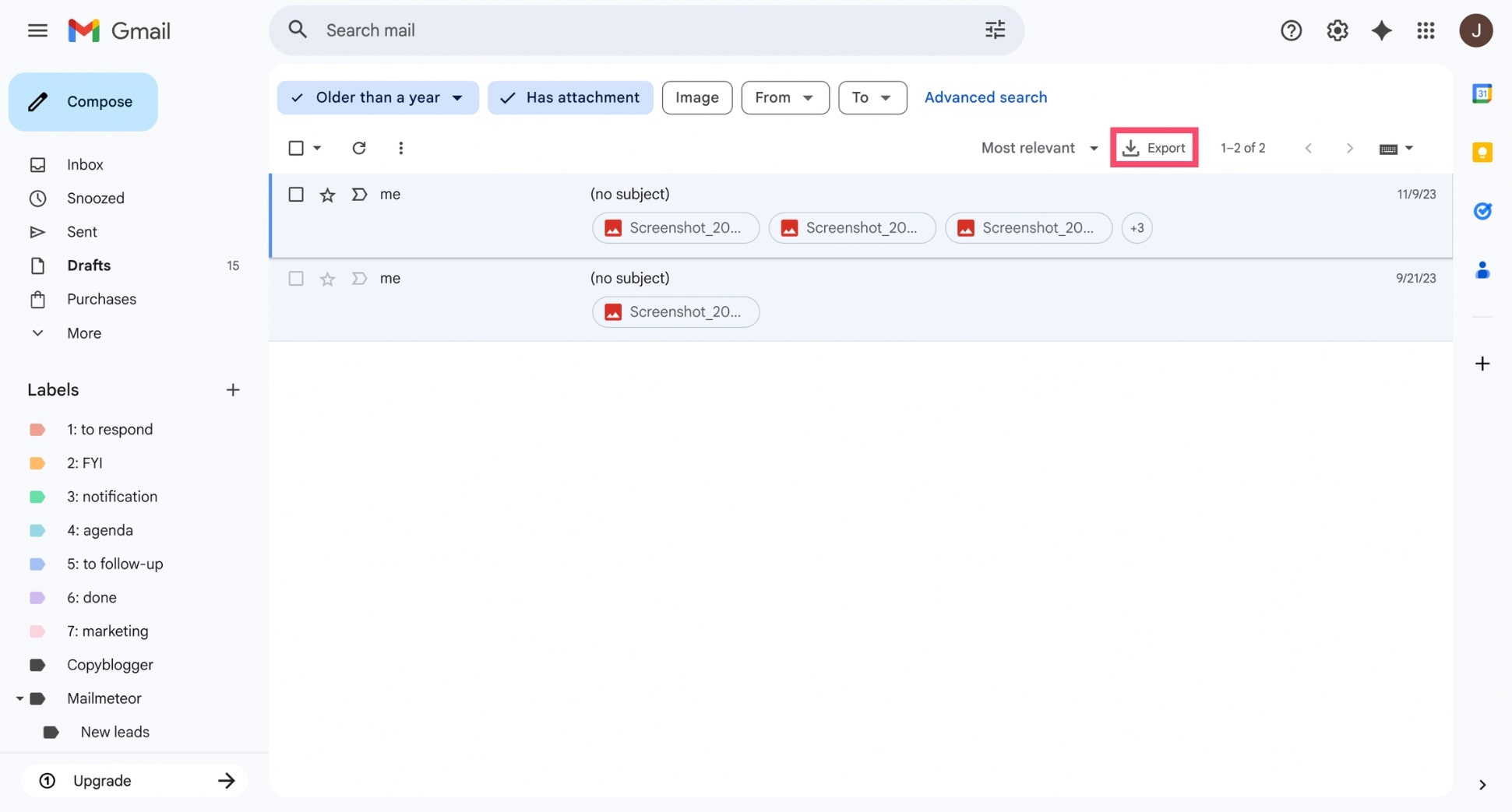Open the Screenshot attachment on 9/21/23 email
This screenshot has height=812, width=1512.
(x=675, y=311)
